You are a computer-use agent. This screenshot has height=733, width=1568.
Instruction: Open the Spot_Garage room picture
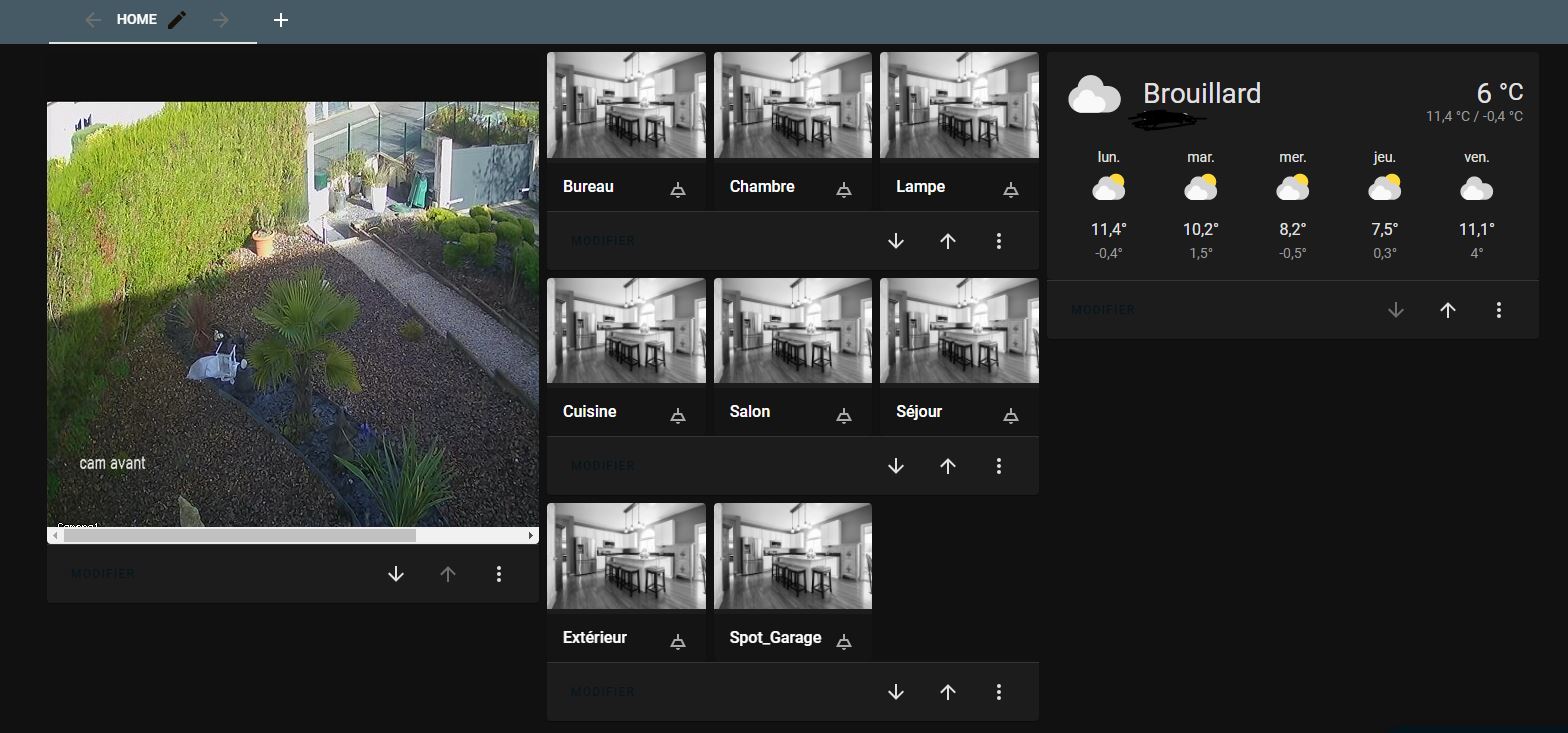pos(793,556)
